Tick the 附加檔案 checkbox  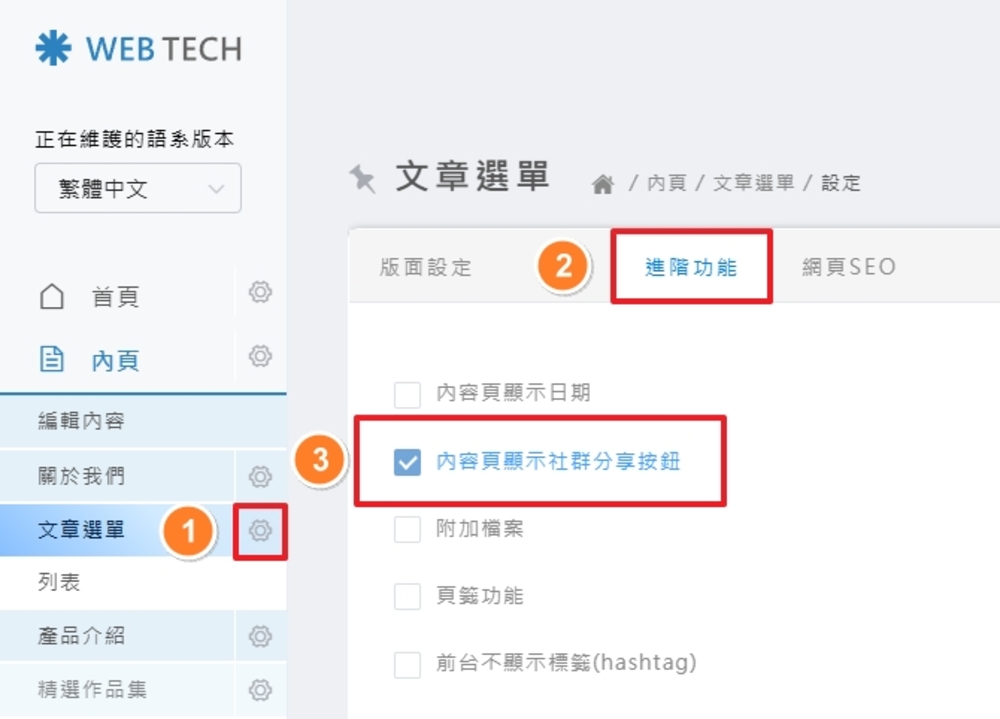407,529
